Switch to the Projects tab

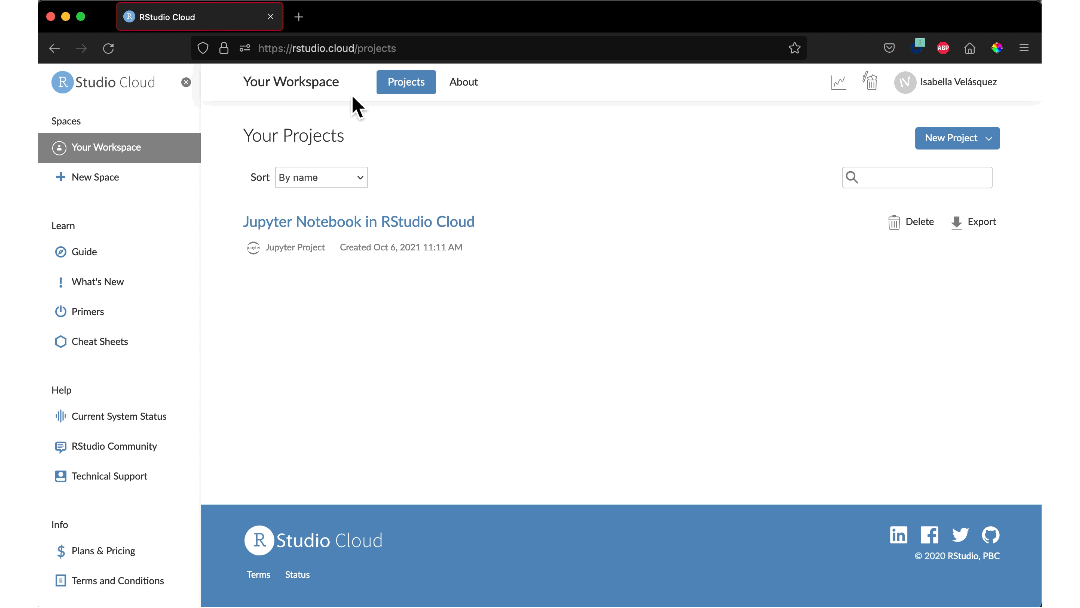tap(405, 82)
